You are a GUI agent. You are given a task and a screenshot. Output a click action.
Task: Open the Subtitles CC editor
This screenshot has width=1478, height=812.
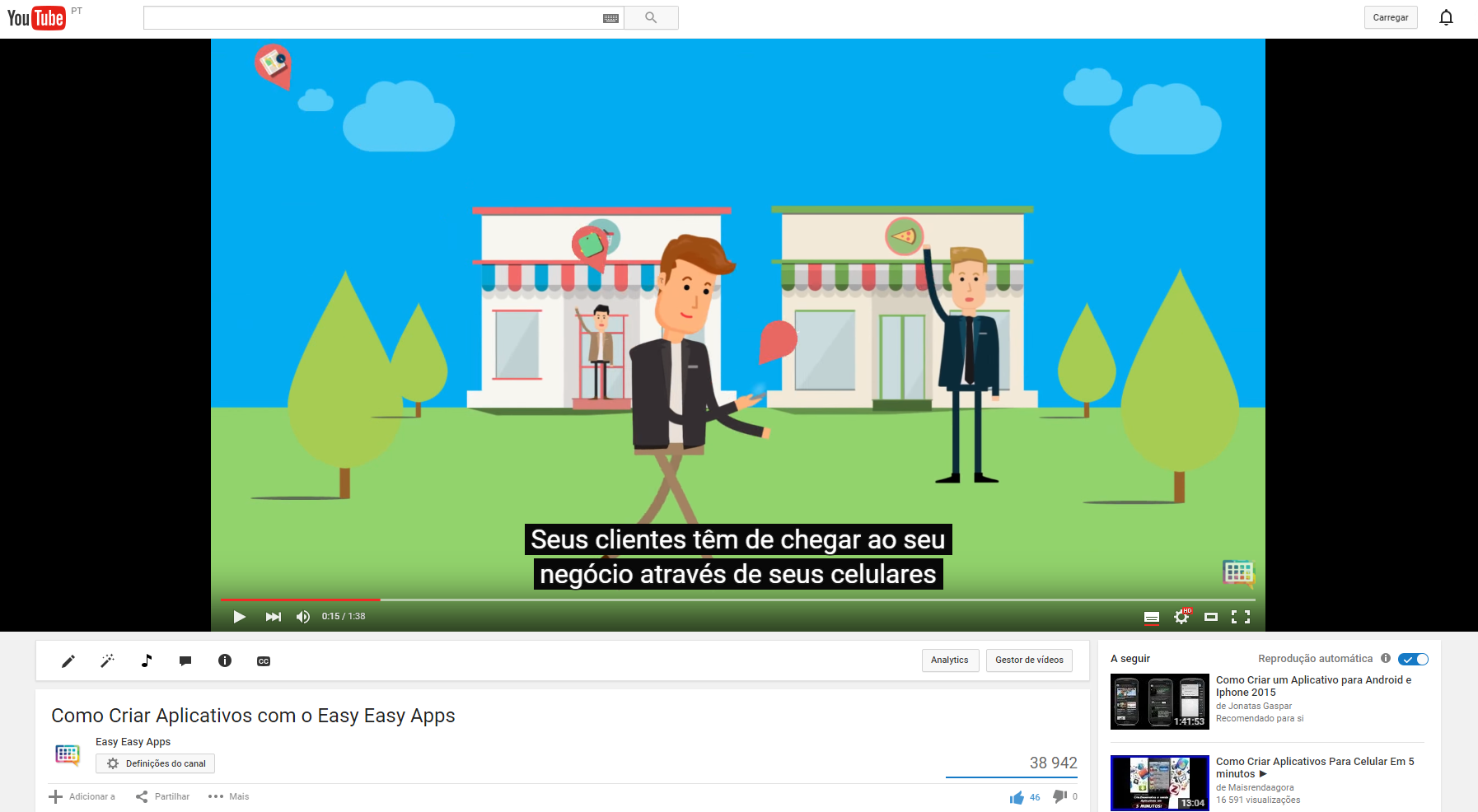tap(263, 660)
